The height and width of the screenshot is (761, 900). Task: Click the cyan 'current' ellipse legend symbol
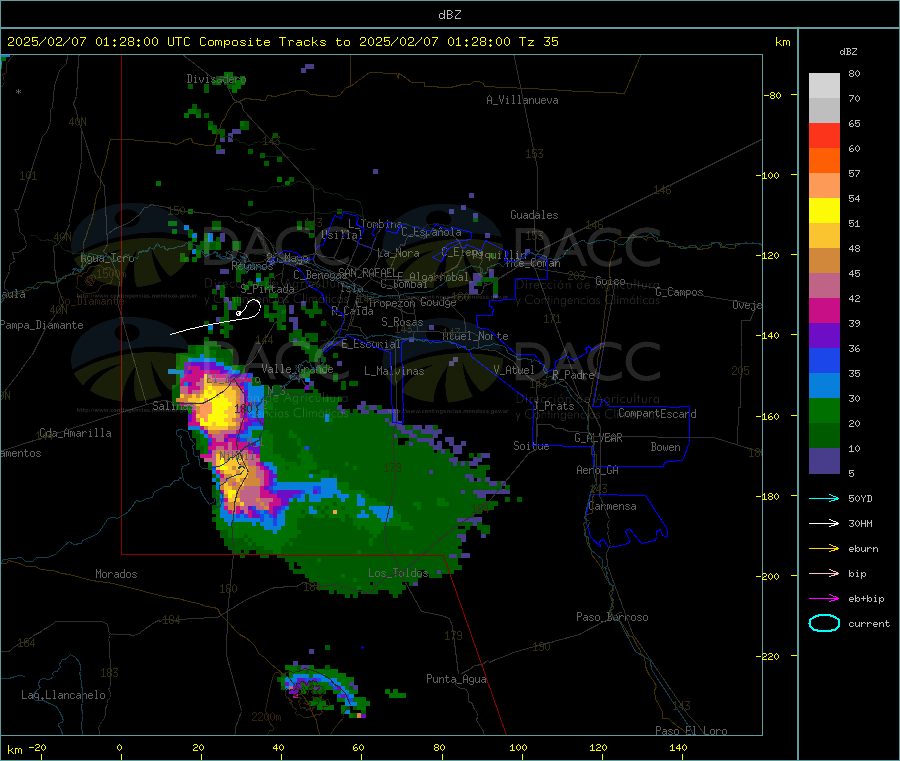(x=824, y=623)
